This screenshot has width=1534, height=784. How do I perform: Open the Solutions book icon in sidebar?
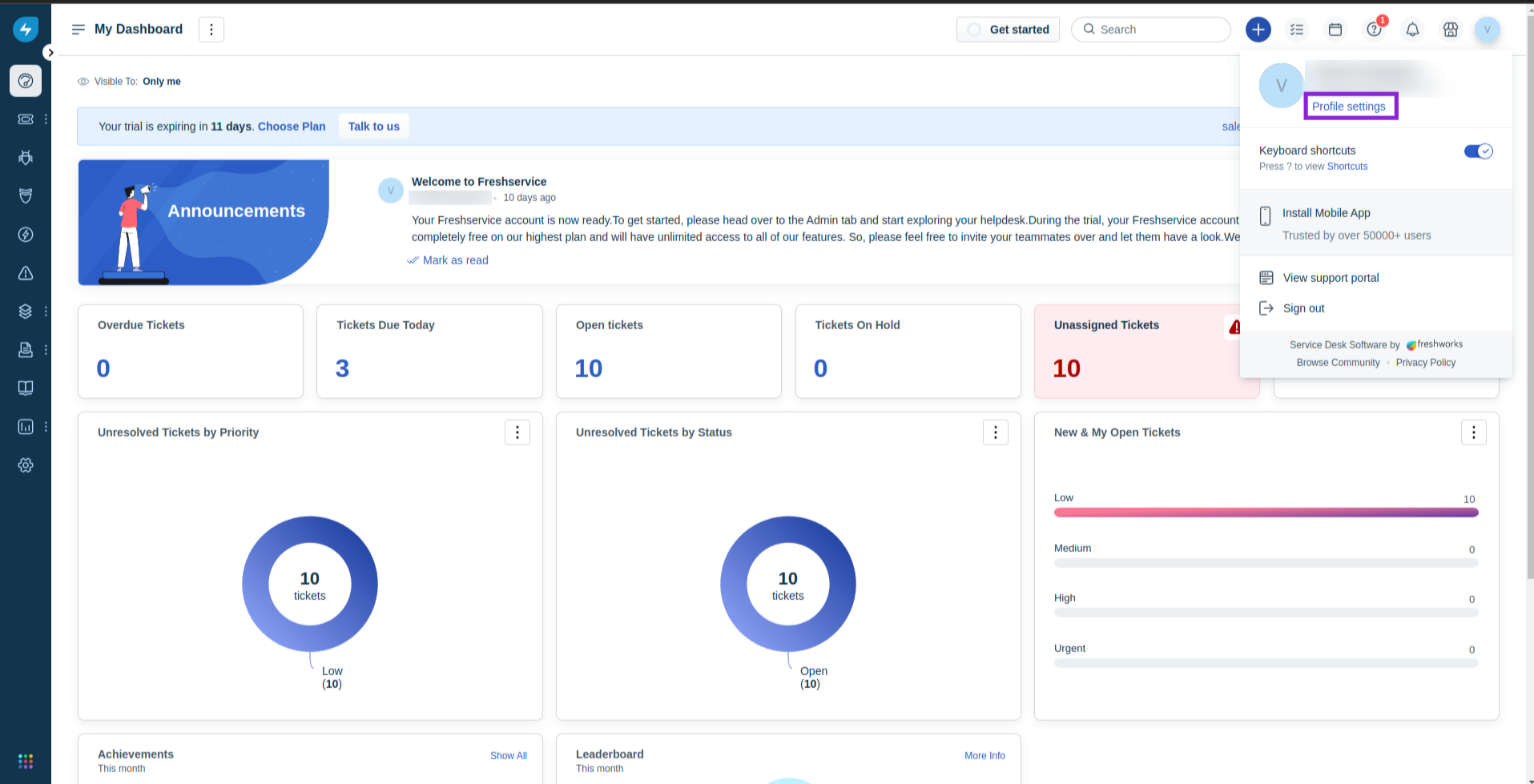click(x=26, y=388)
